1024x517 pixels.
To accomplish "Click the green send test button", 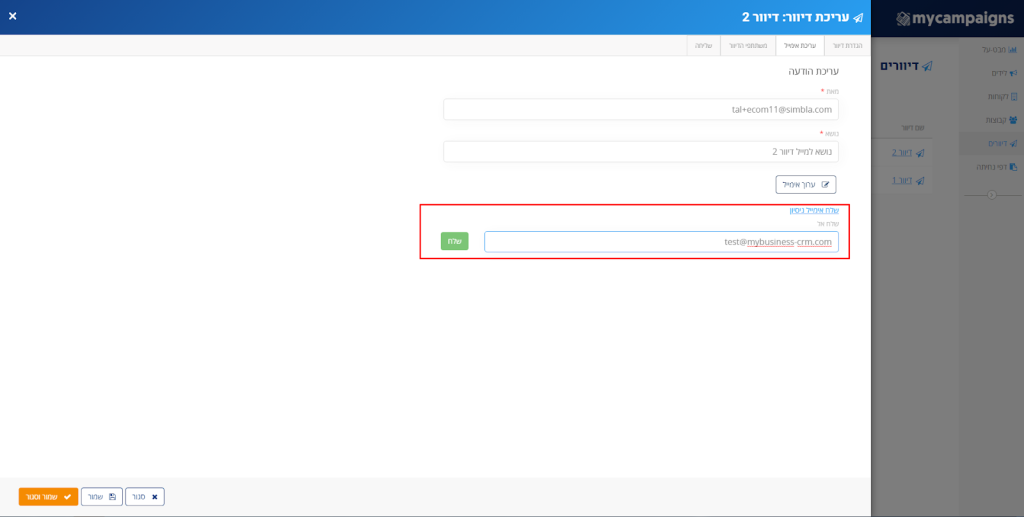I will coord(455,242).
